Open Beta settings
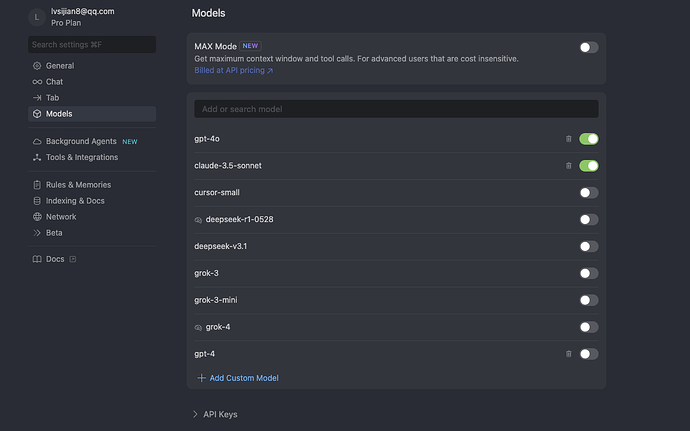690x431 pixels. click(x=92, y=233)
